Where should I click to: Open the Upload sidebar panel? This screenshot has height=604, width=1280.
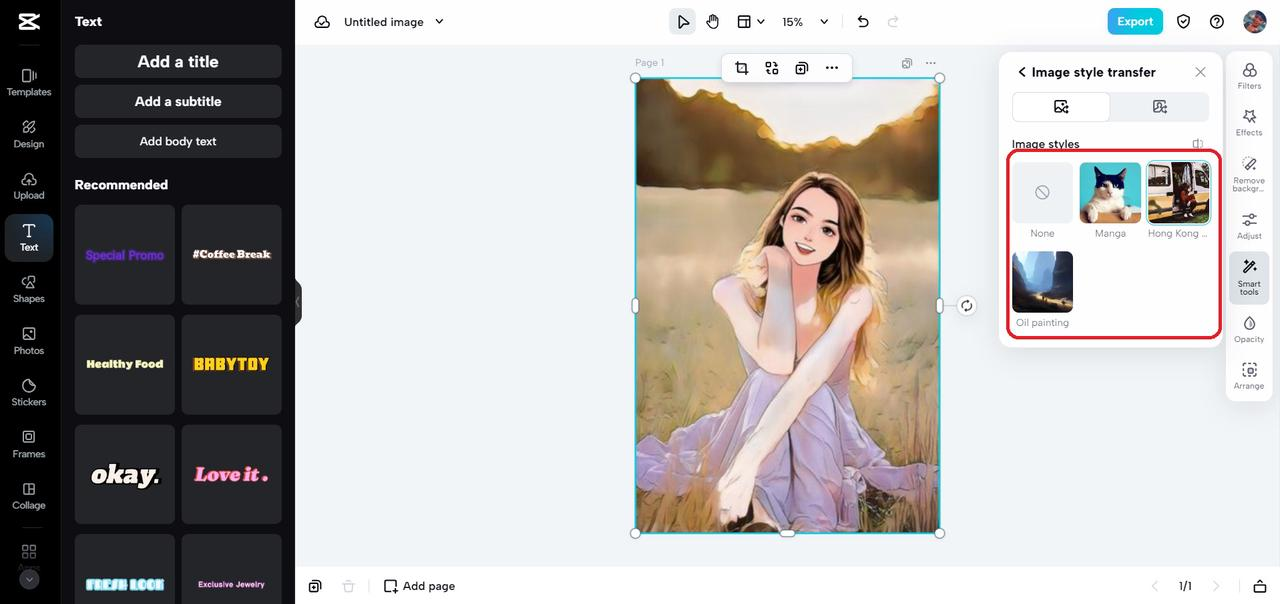coord(29,186)
